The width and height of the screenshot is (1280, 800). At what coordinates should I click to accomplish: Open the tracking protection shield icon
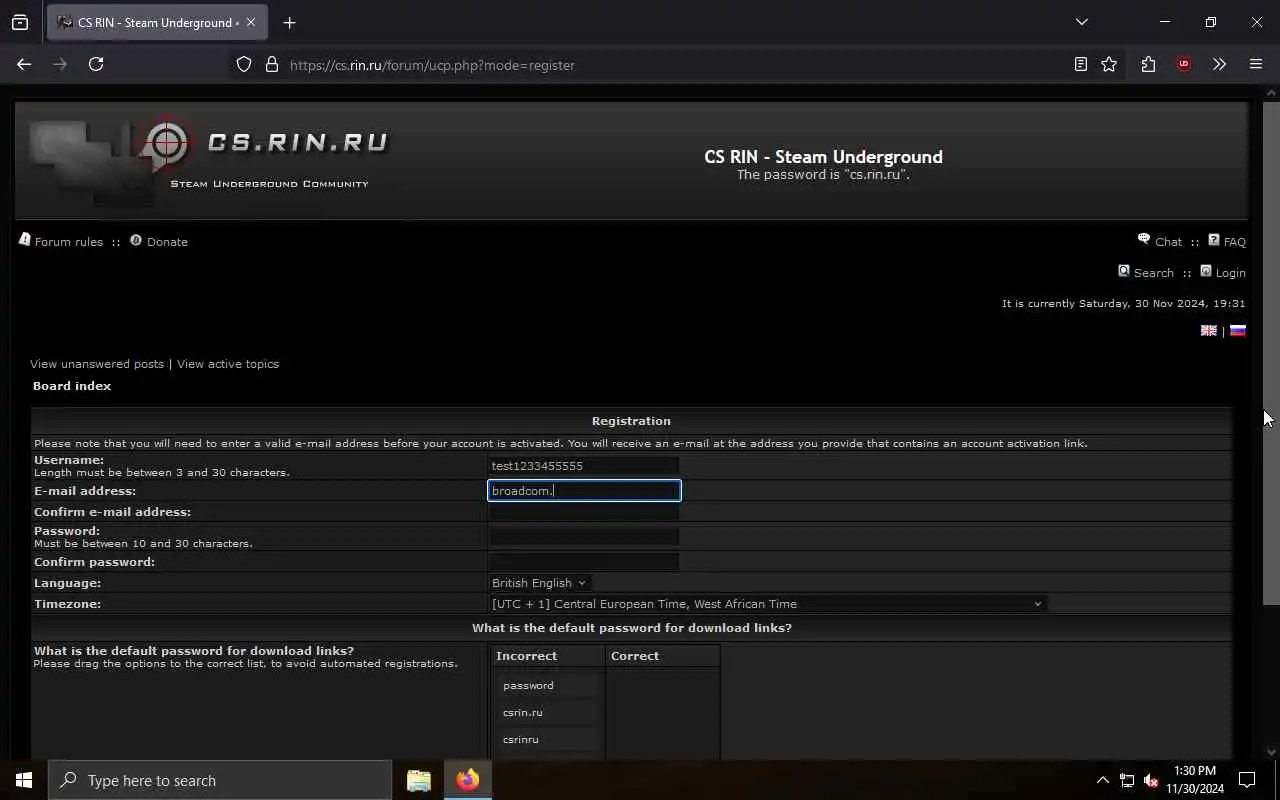(x=244, y=65)
